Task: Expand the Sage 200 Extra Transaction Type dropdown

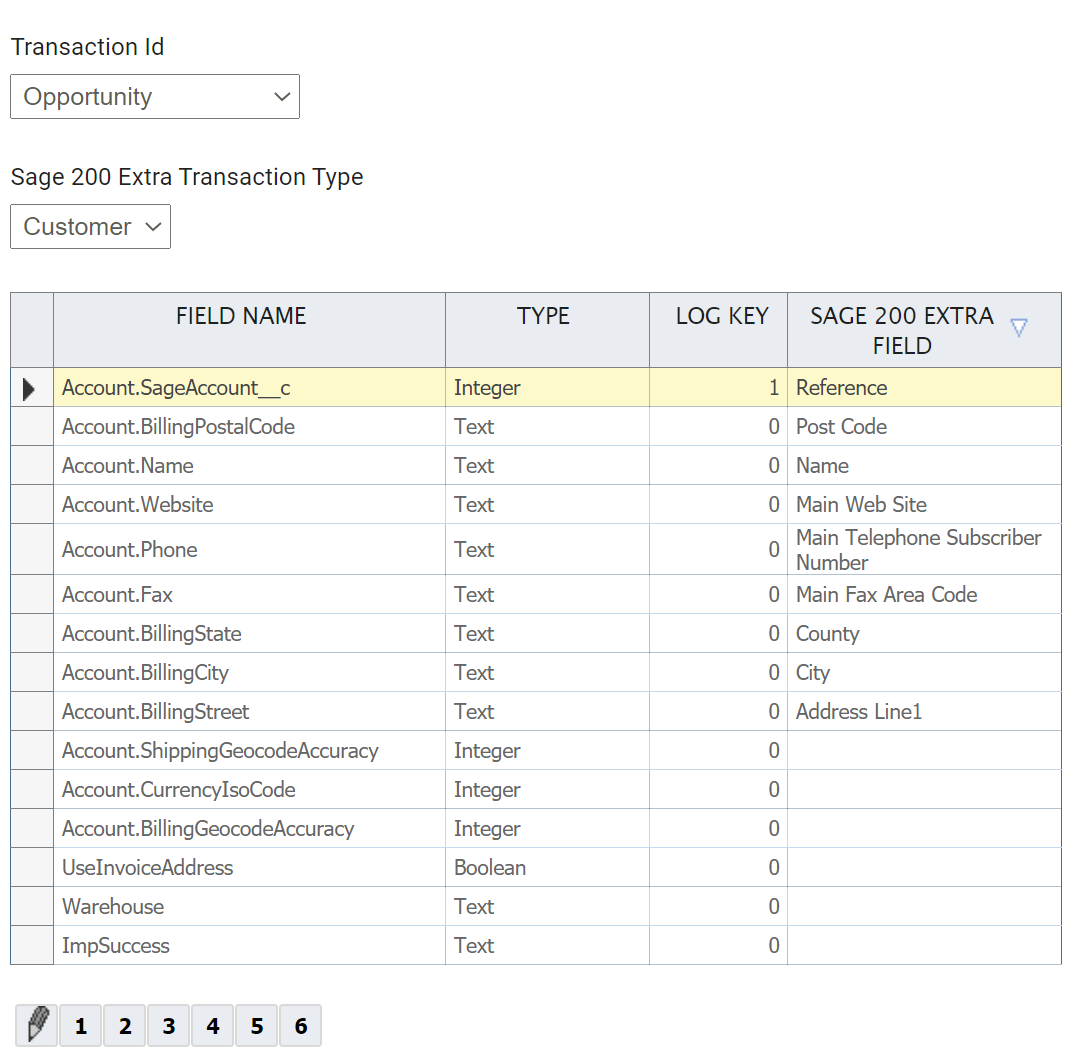Action: [91, 227]
